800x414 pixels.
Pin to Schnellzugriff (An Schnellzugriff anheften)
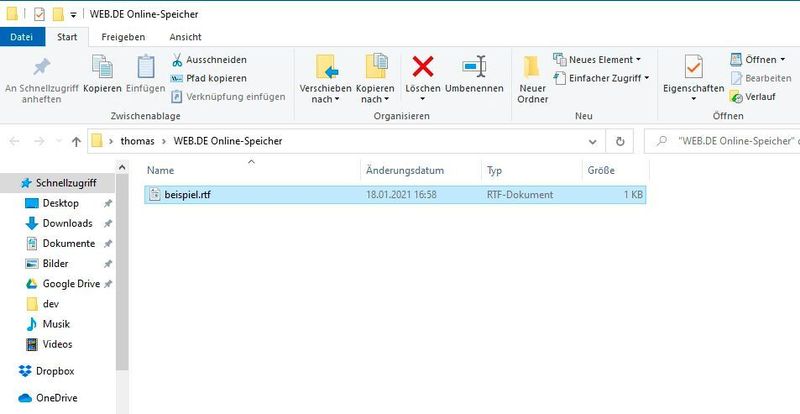[x=41, y=80]
